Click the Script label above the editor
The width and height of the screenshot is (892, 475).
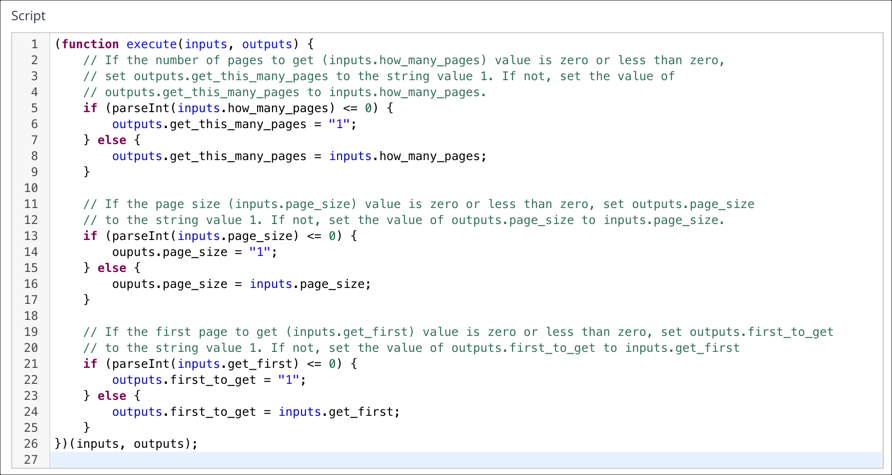point(28,16)
